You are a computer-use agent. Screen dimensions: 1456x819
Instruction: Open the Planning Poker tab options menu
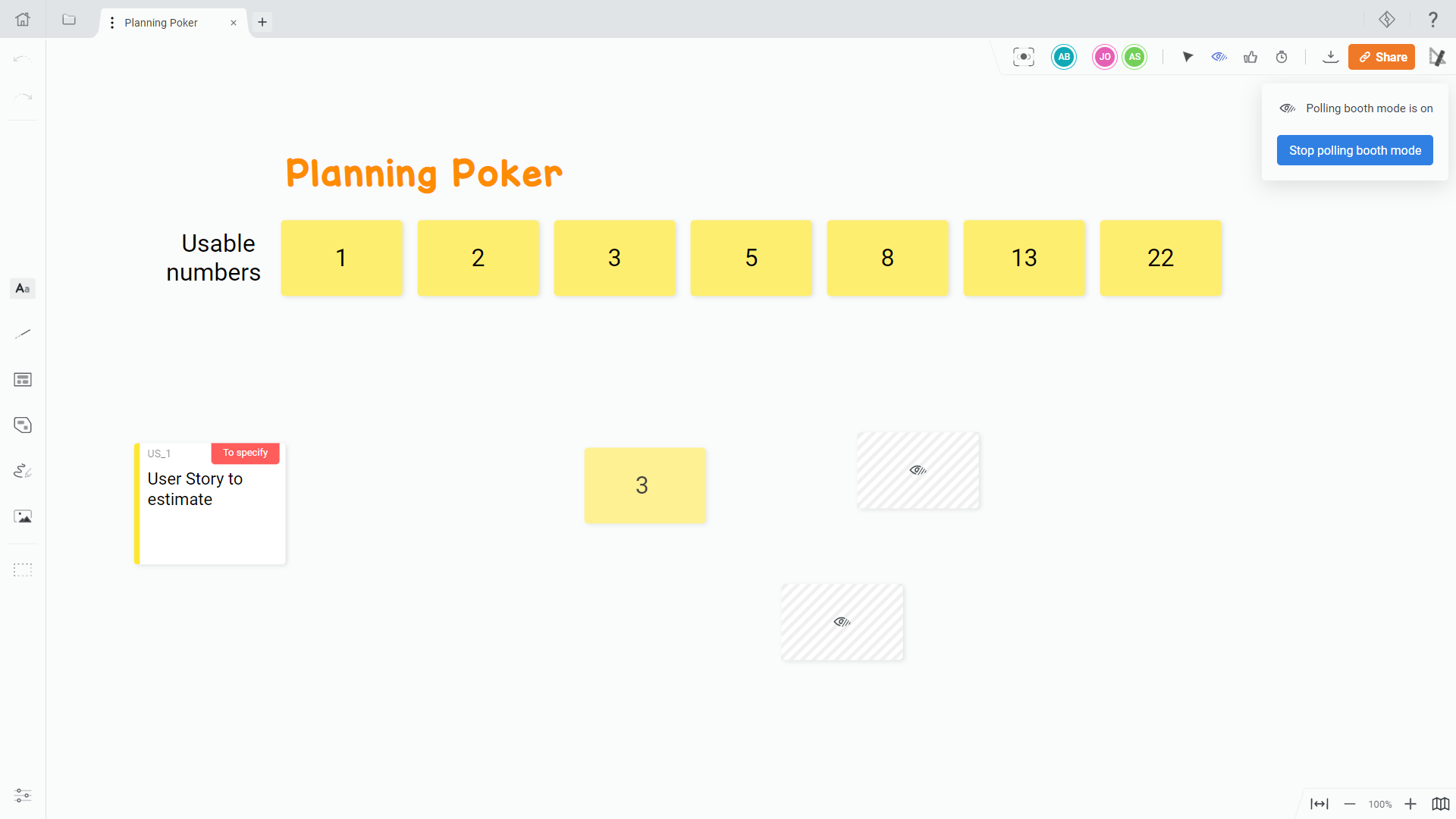click(111, 23)
